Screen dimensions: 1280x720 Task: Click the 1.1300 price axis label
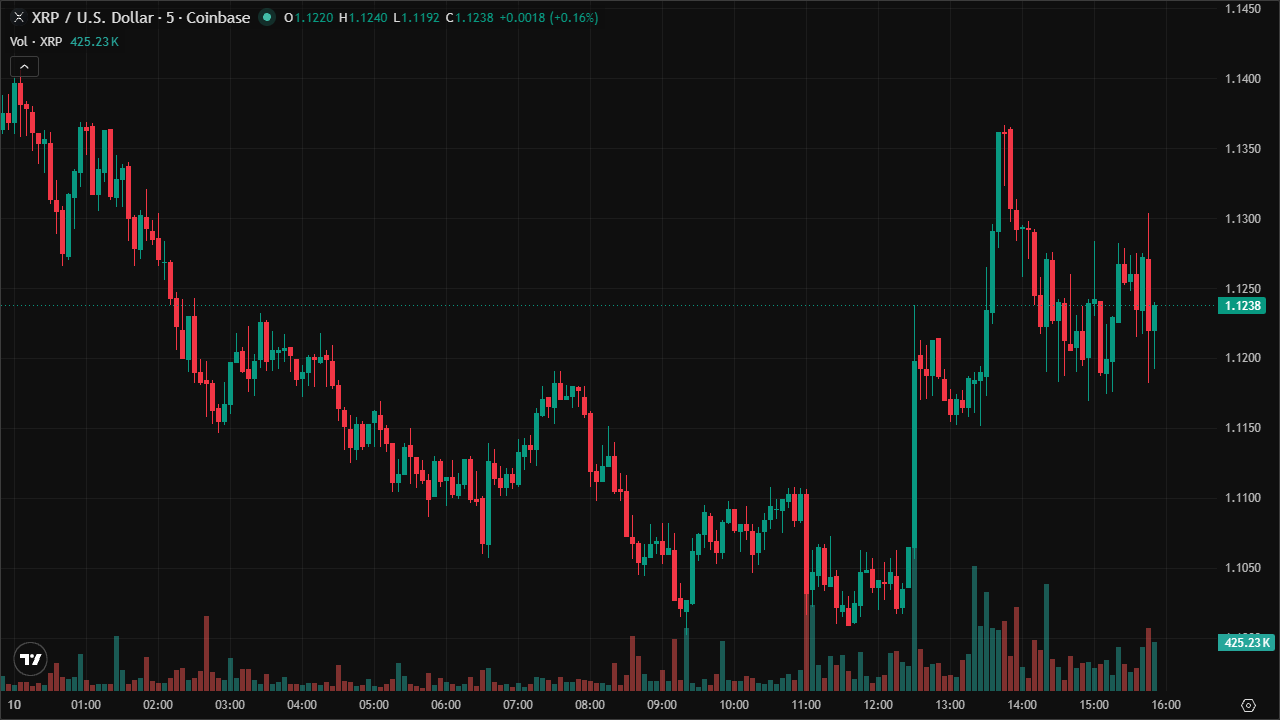click(x=1241, y=218)
